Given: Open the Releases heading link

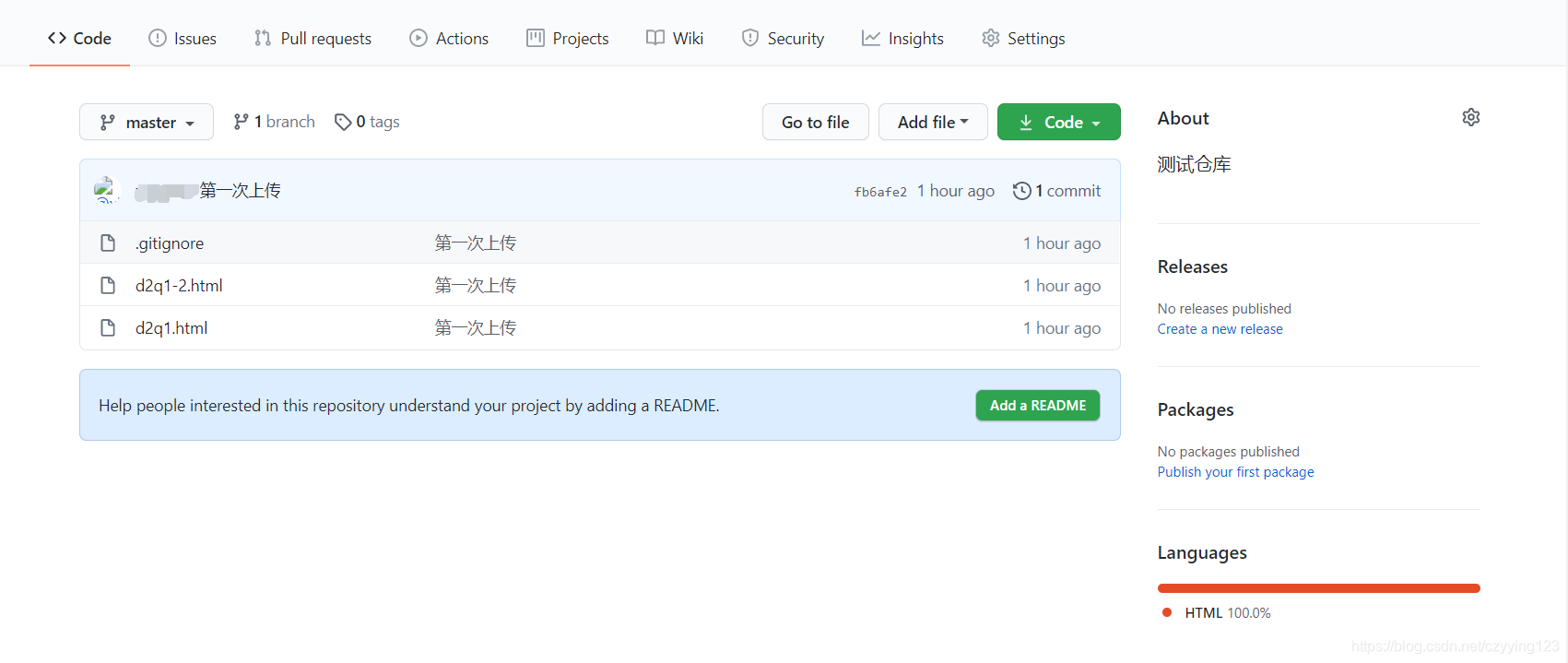Looking at the screenshot, I should pyautogui.click(x=1193, y=266).
